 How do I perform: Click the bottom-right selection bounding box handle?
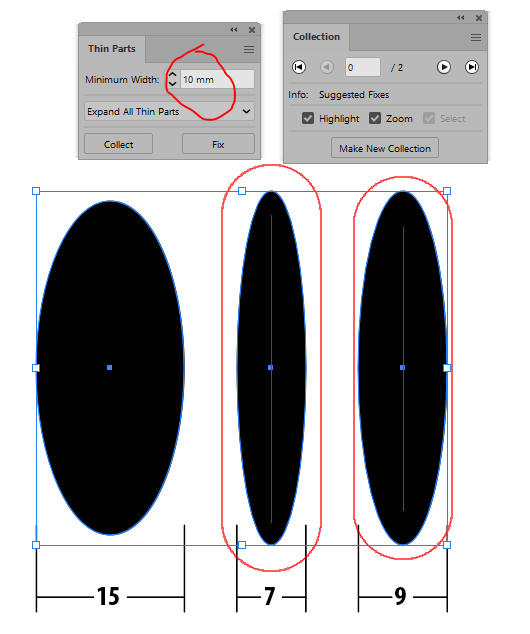click(x=447, y=545)
